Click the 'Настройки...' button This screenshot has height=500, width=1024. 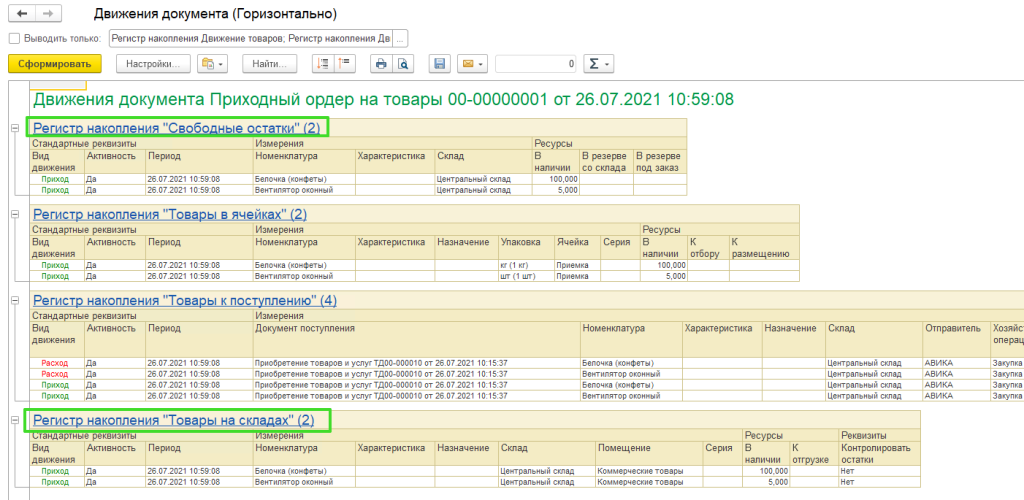(153, 64)
